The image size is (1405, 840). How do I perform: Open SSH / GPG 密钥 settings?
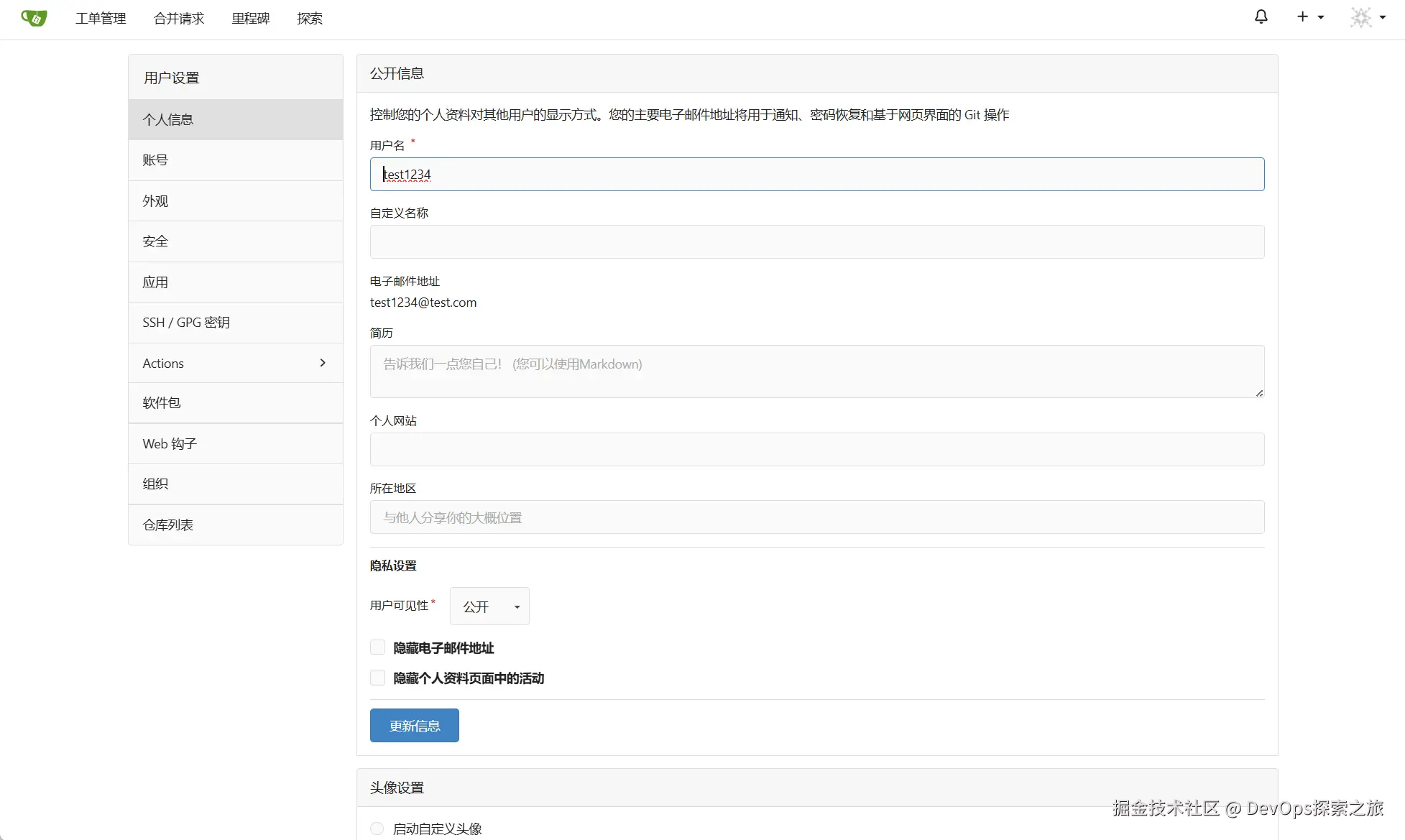tap(186, 323)
